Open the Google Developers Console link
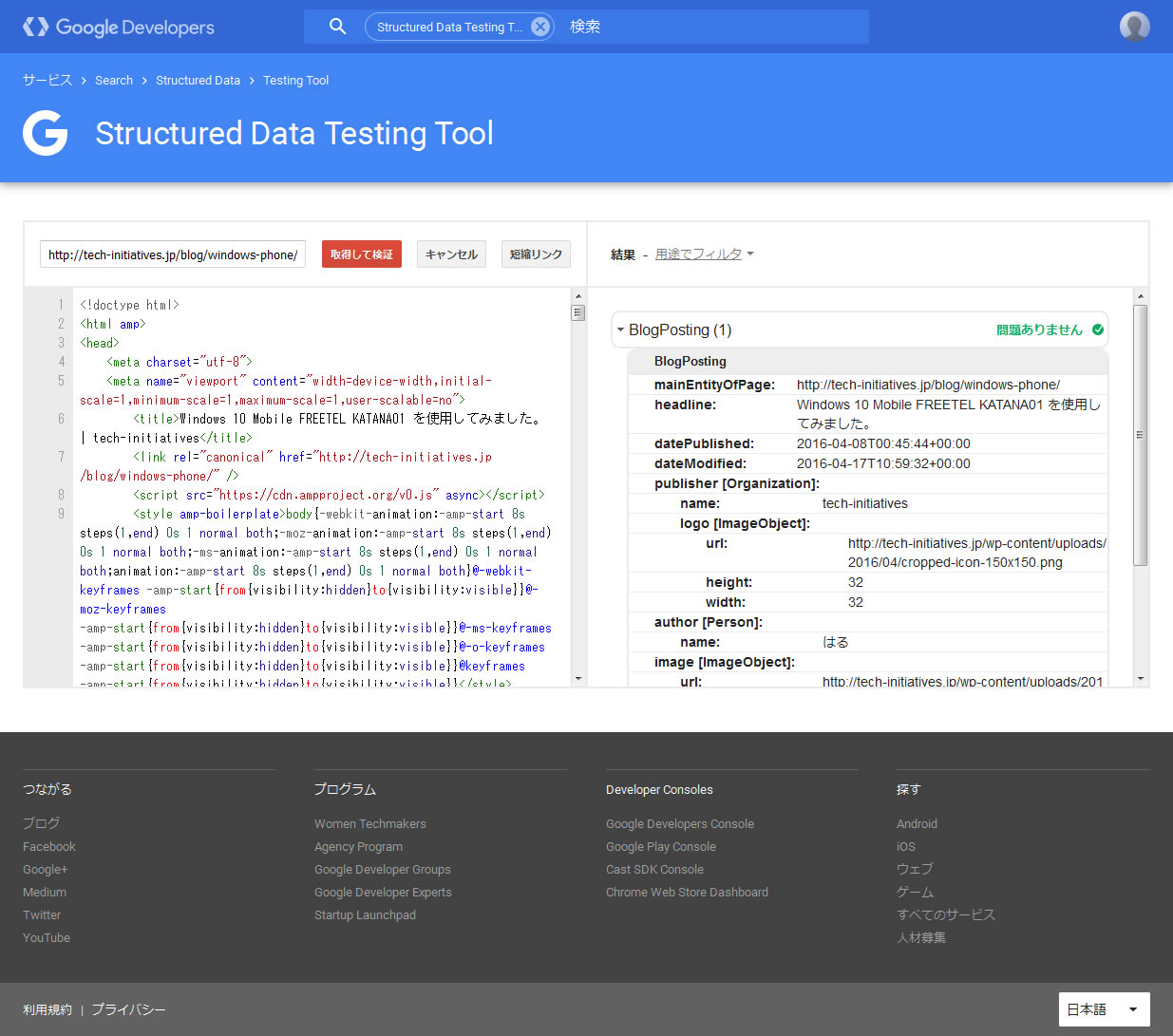 click(x=680, y=823)
